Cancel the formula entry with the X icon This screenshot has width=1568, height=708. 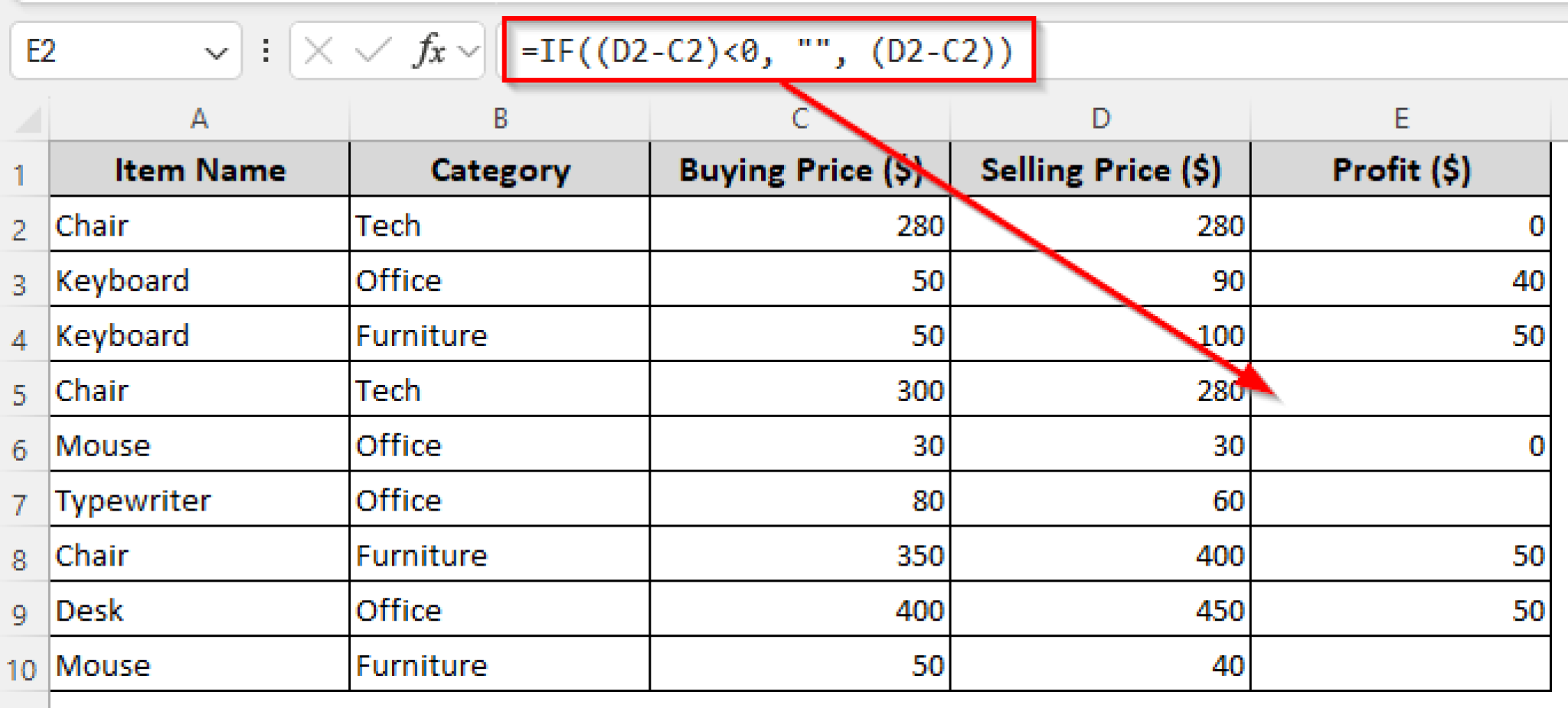click(319, 51)
